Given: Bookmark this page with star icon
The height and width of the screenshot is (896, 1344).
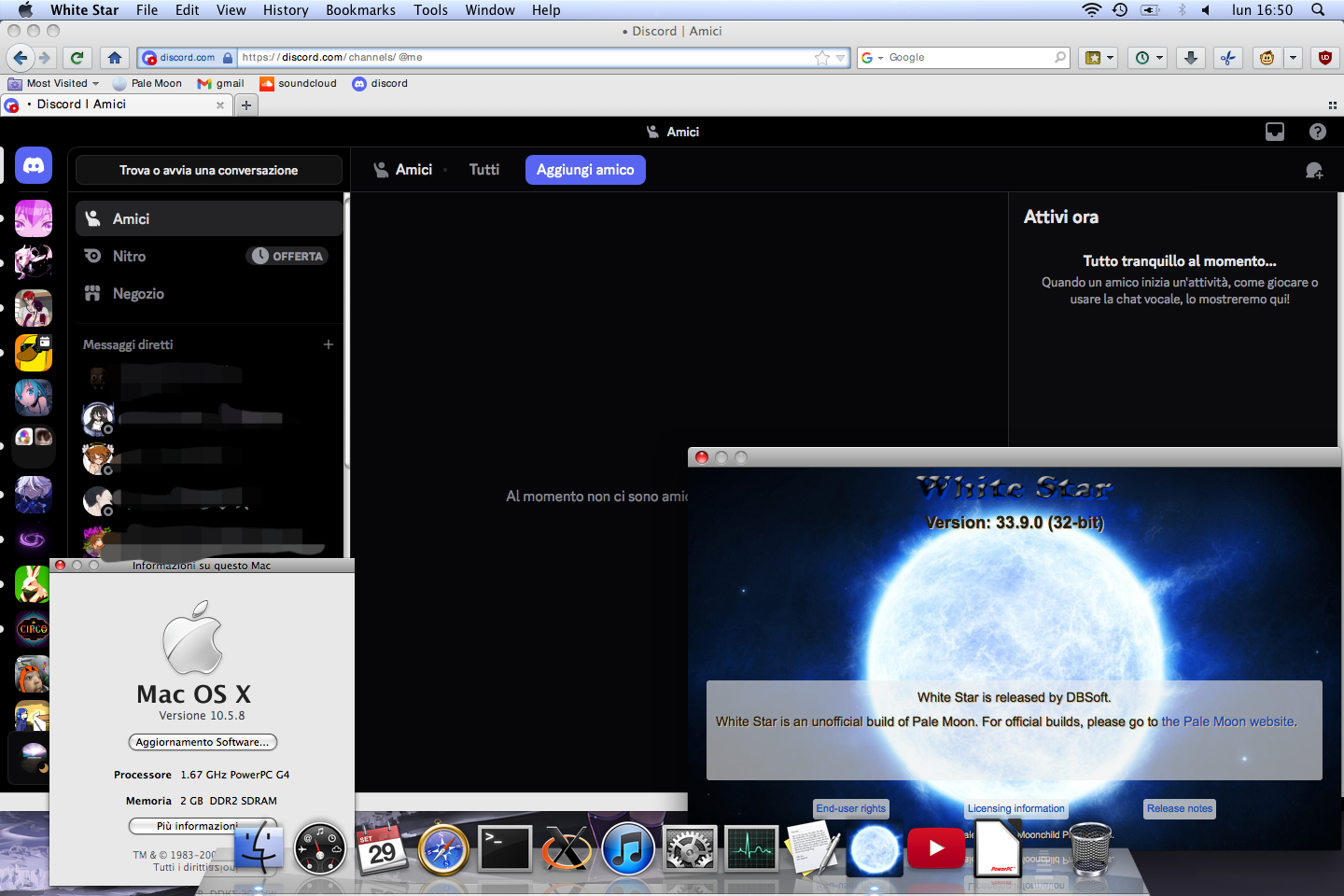Looking at the screenshot, I should [x=821, y=58].
